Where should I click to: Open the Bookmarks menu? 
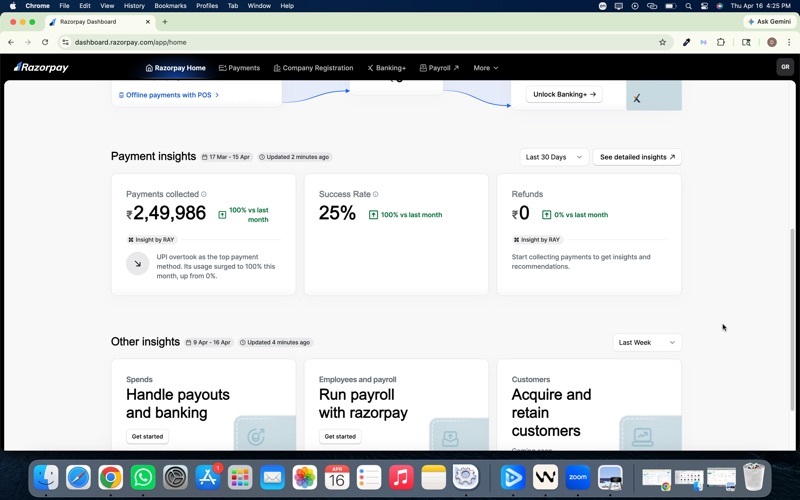click(170, 6)
